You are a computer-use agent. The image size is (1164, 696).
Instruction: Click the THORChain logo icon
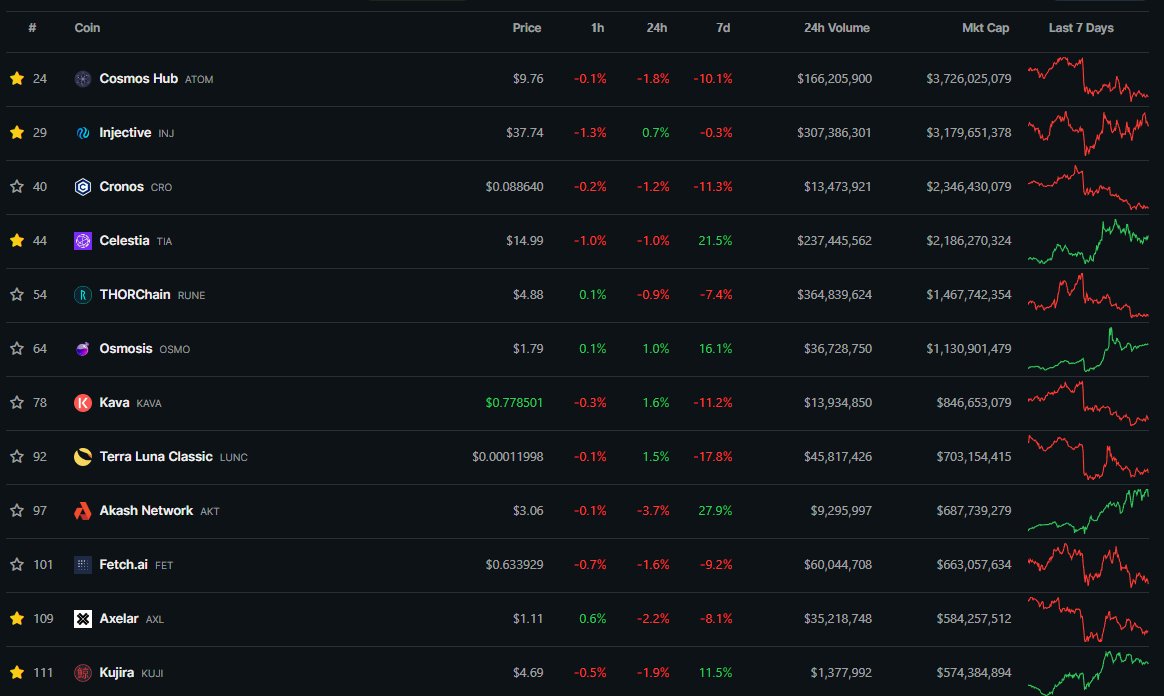[x=82, y=295]
